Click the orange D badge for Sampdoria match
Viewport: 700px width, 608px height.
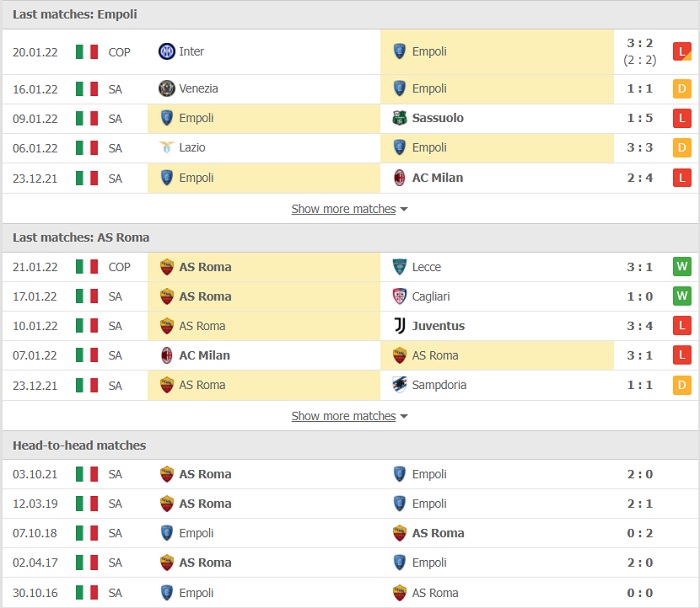[x=682, y=385]
